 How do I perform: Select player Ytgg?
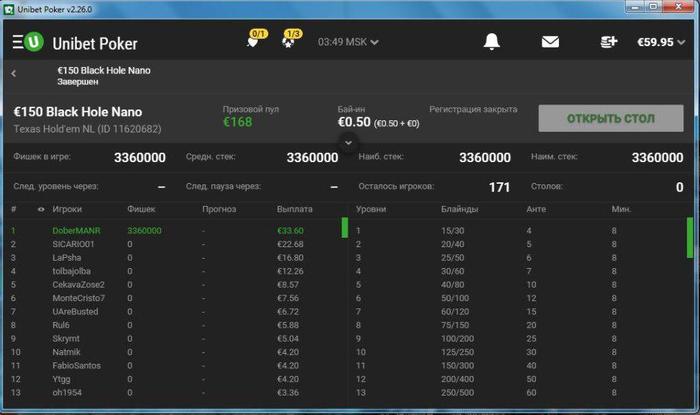(x=61, y=379)
